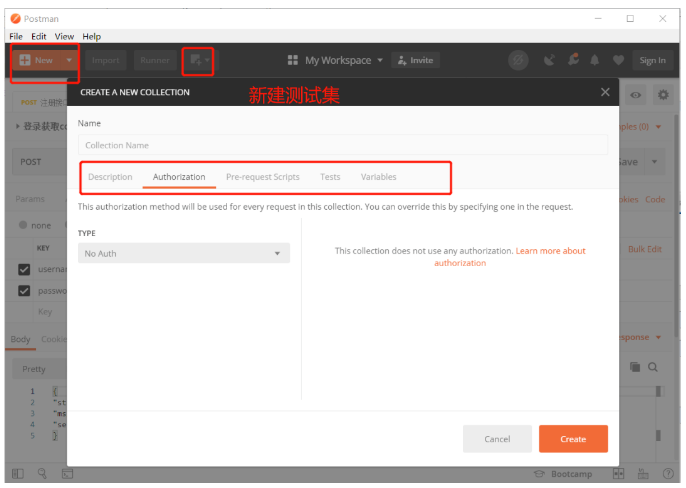Open the POST method dropdown
The width and height of the screenshot is (686, 488).
tap(39, 162)
